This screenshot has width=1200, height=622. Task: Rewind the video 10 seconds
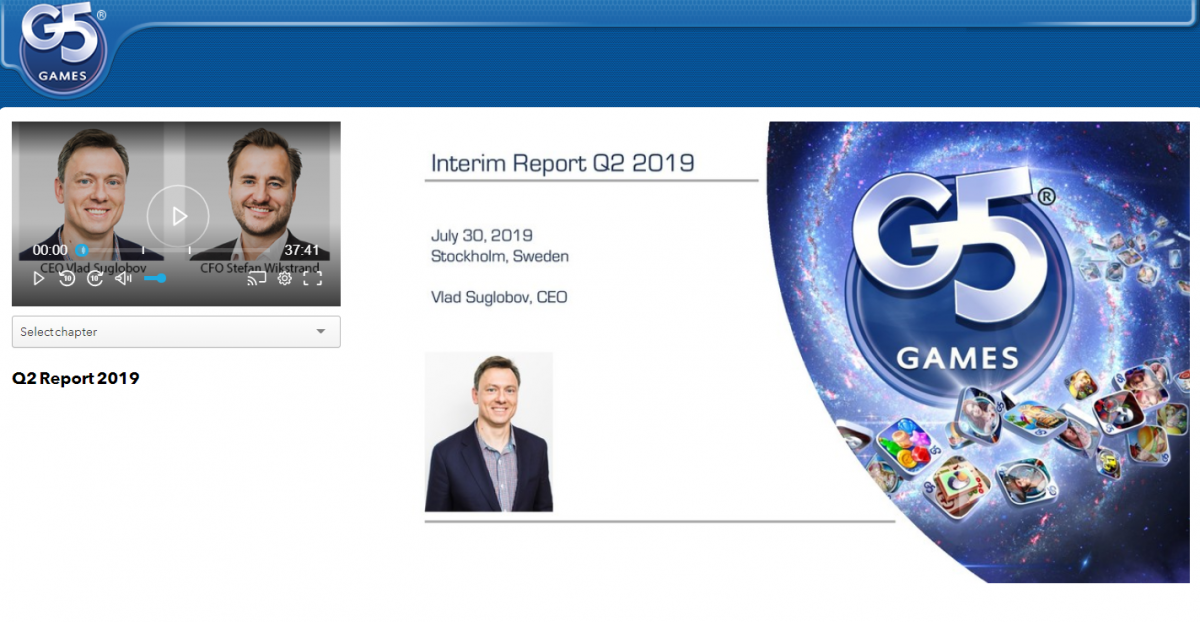click(67, 279)
